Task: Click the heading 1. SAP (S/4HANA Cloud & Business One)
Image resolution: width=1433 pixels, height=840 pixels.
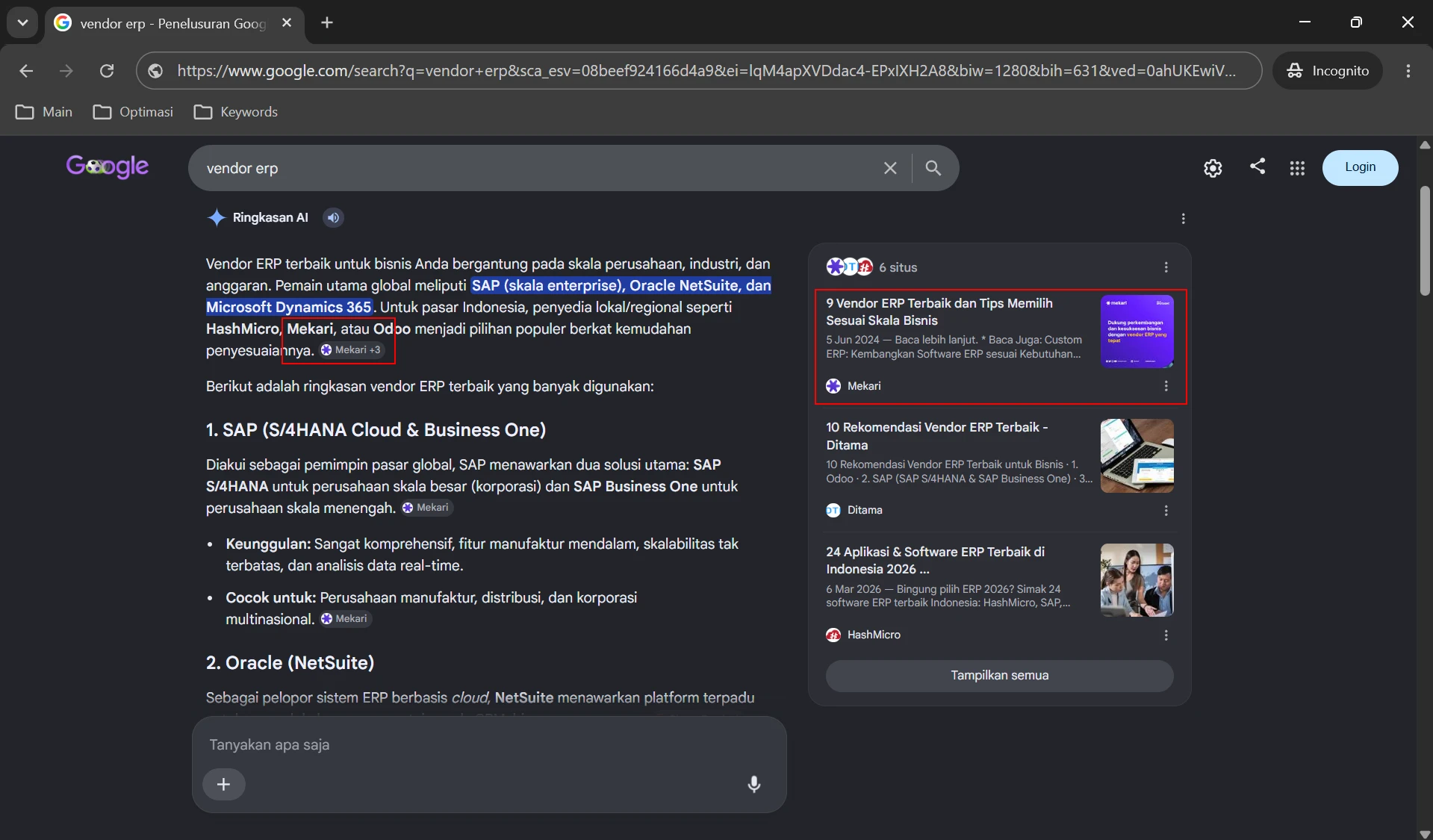Action: click(x=376, y=430)
